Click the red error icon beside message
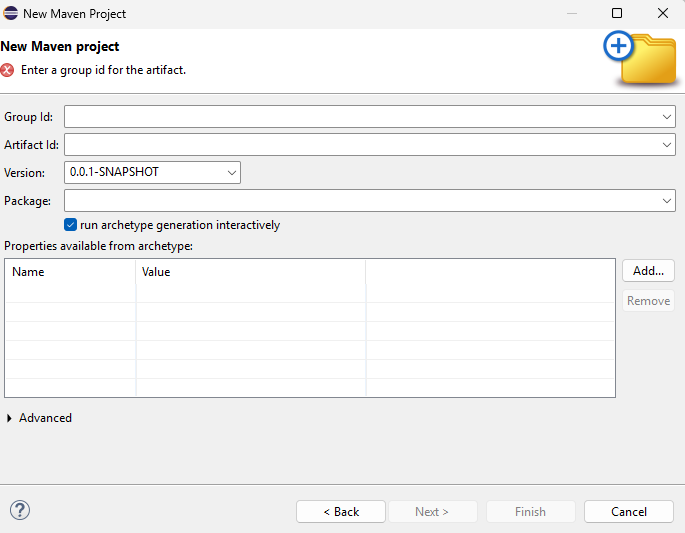The image size is (685, 533). (x=7, y=70)
